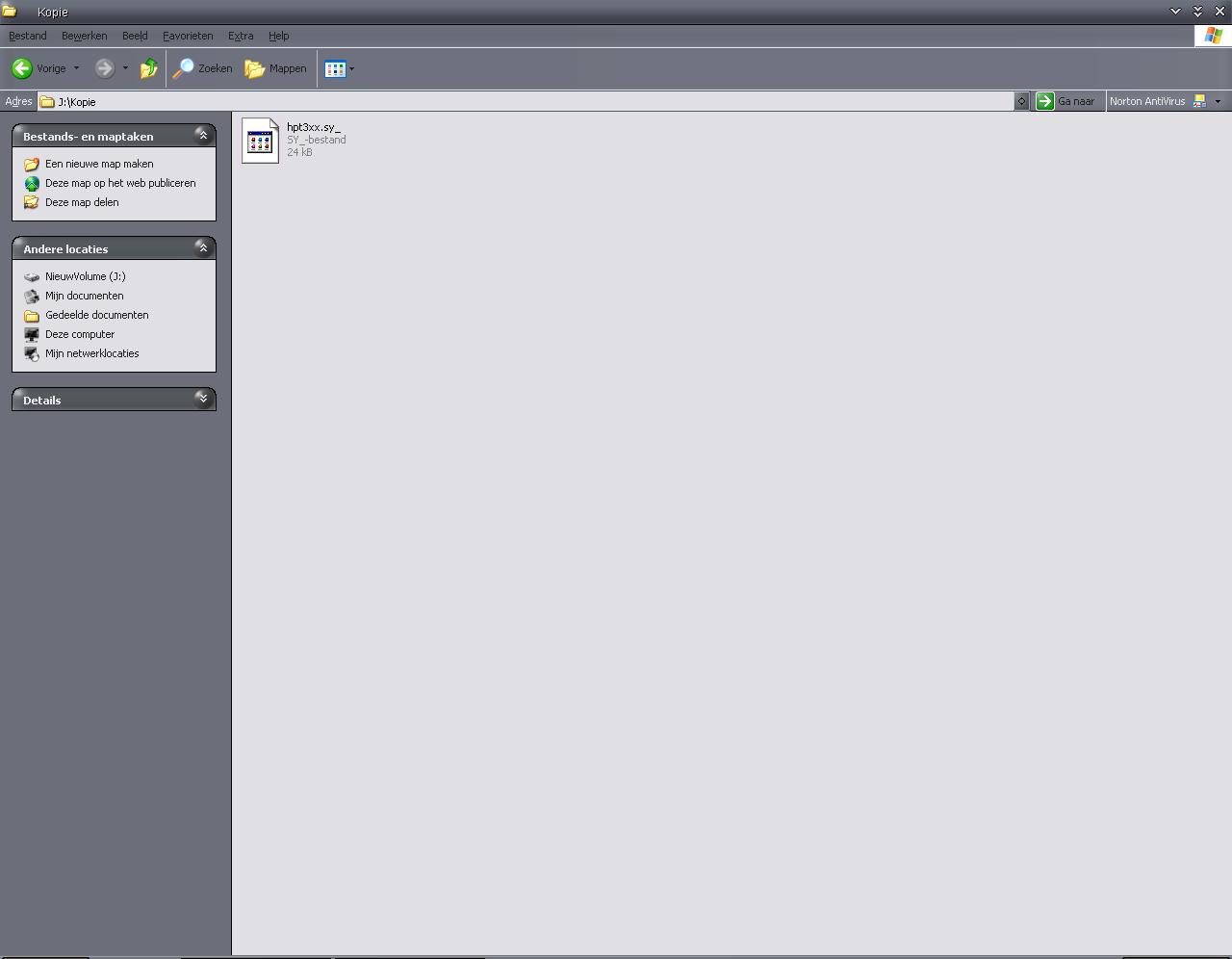Open NieuwVolume (J:) location
The image size is (1232, 959).
click(85, 276)
